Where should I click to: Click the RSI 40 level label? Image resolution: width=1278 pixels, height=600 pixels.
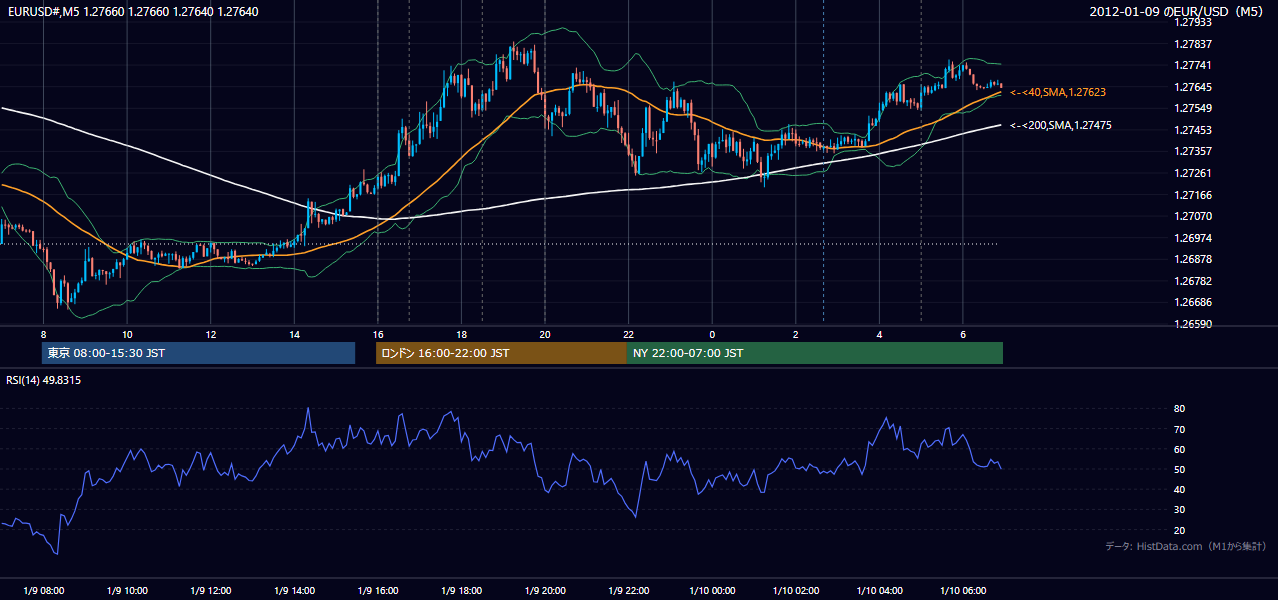1180,489
